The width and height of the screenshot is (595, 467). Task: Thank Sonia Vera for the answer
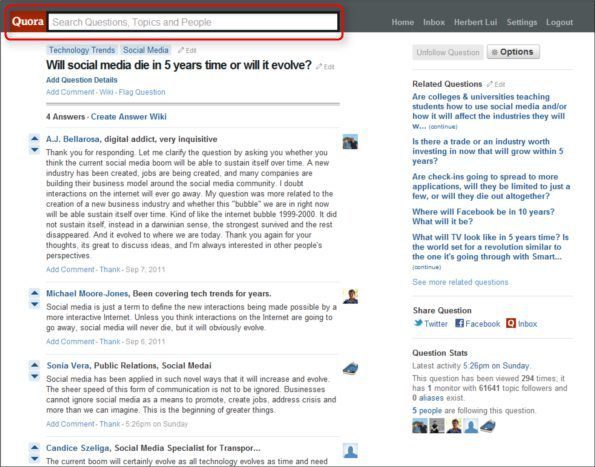point(110,424)
